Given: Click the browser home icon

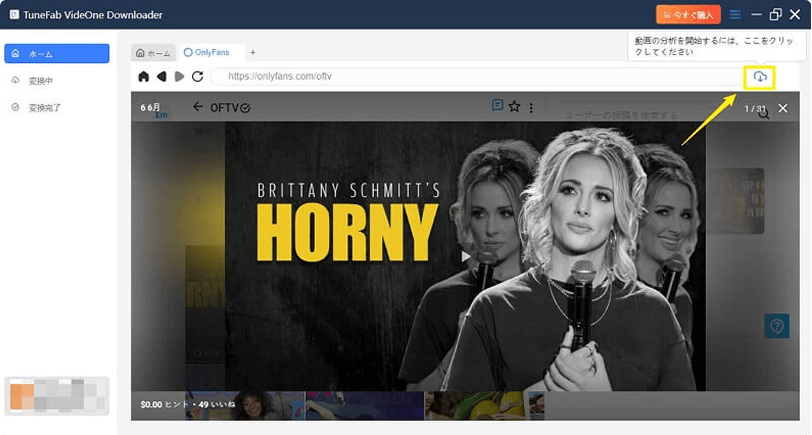Looking at the screenshot, I should click(x=144, y=76).
